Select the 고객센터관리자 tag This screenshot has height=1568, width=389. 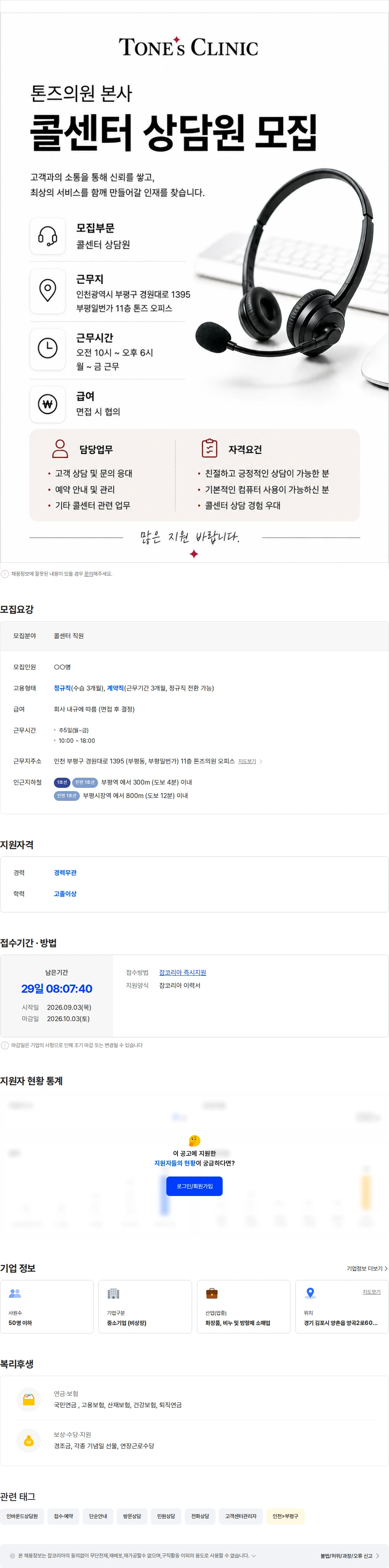[241, 1516]
